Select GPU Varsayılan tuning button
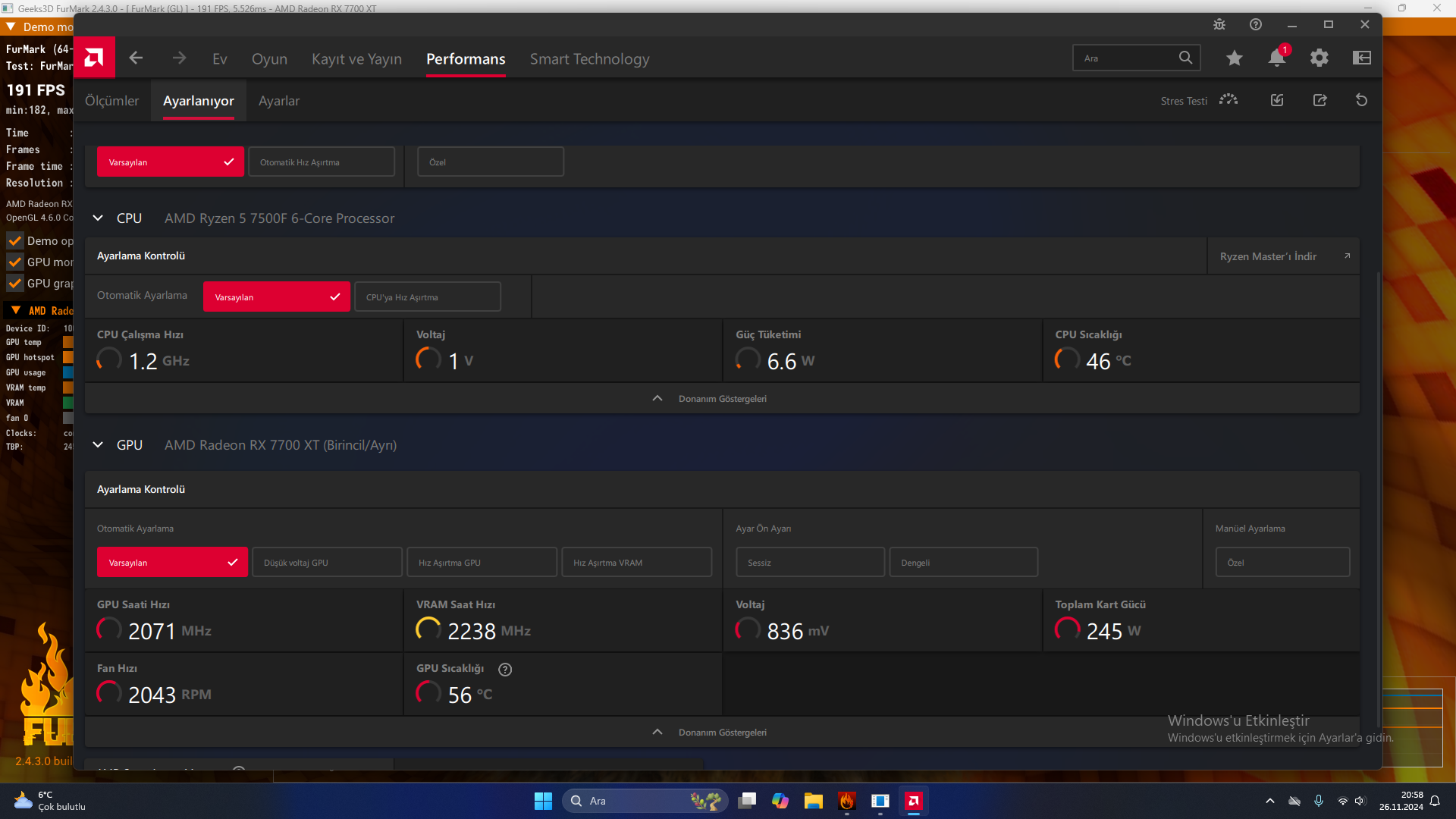 [x=172, y=563]
